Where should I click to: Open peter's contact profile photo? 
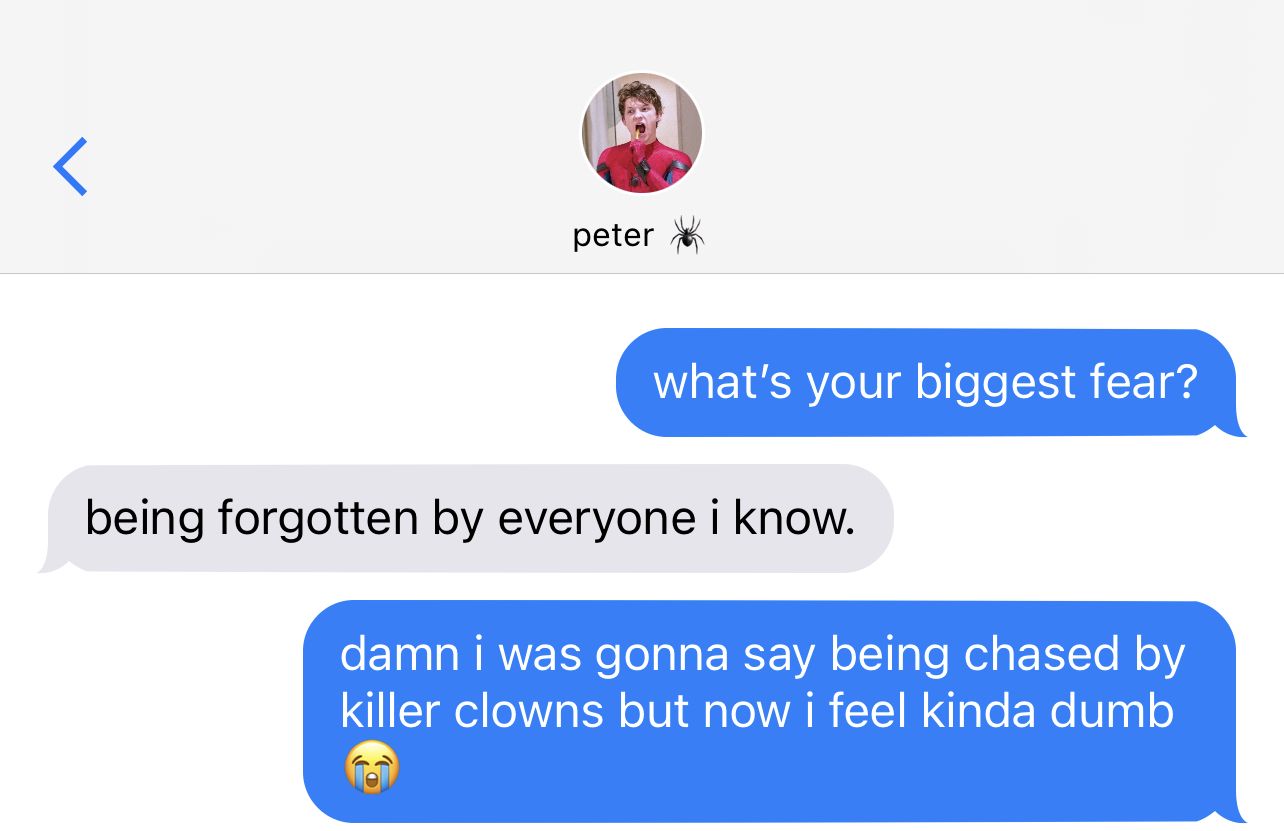[x=642, y=132]
